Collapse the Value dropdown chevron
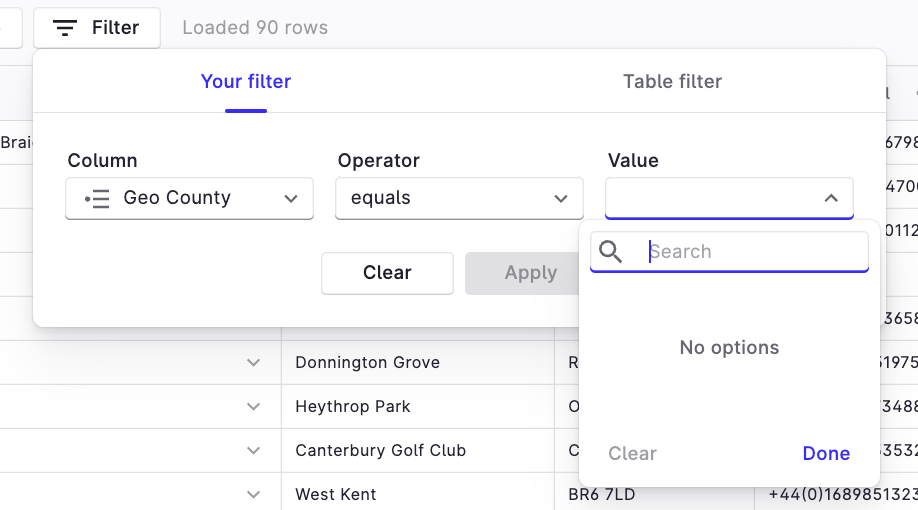 click(x=831, y=198)
